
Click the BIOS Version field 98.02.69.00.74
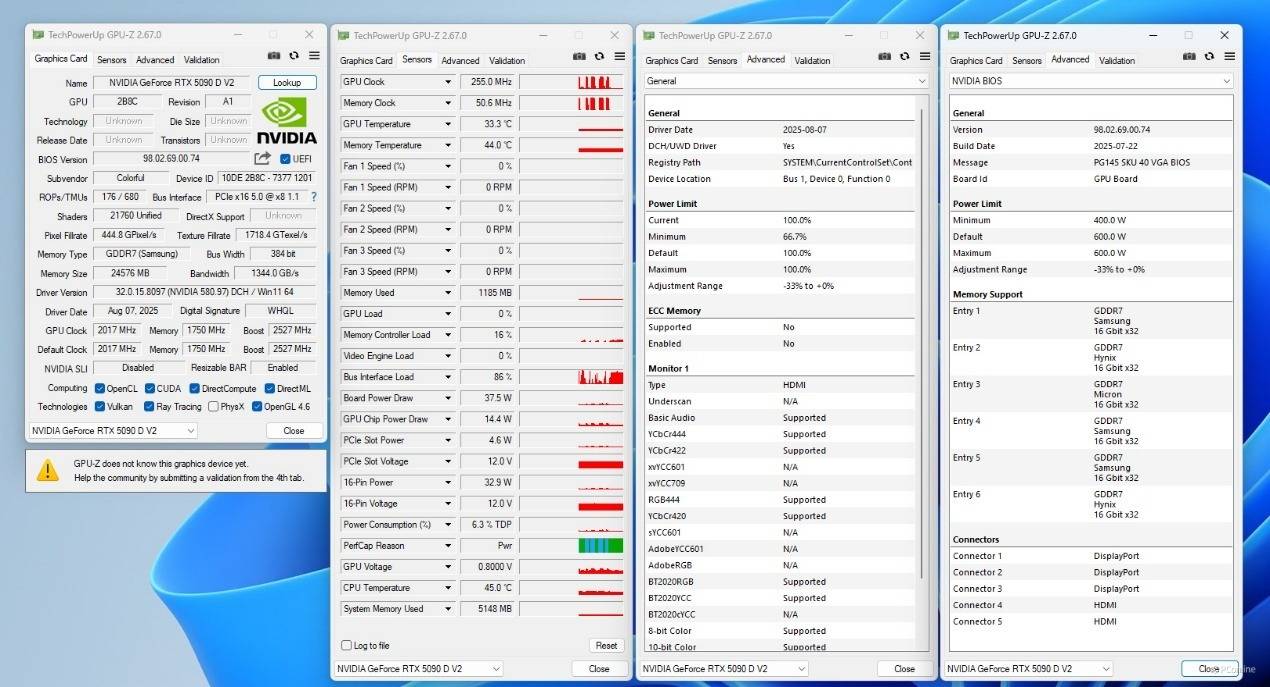coord(172,159)
